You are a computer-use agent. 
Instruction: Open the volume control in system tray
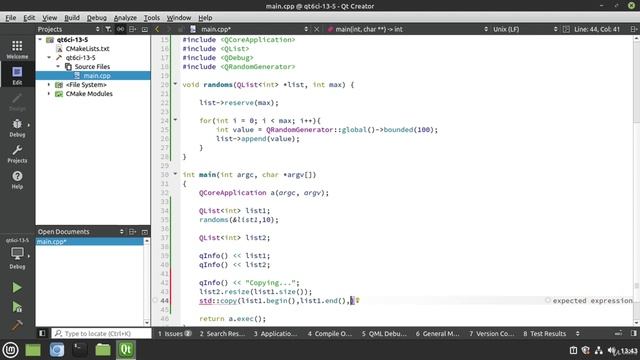(612, 351)
